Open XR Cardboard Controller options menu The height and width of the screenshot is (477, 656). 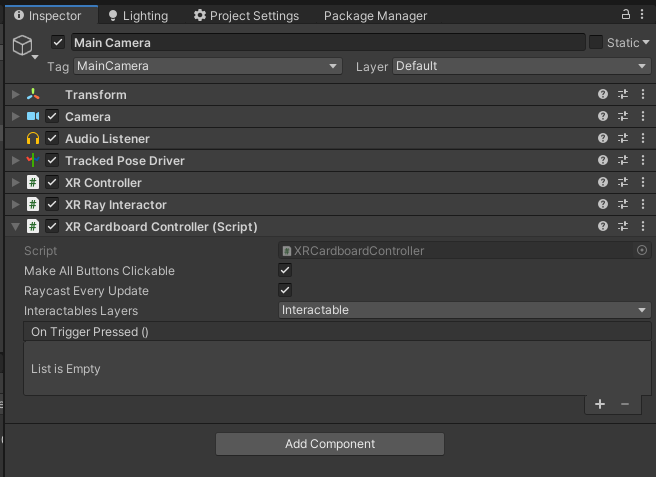coord(643,226)
